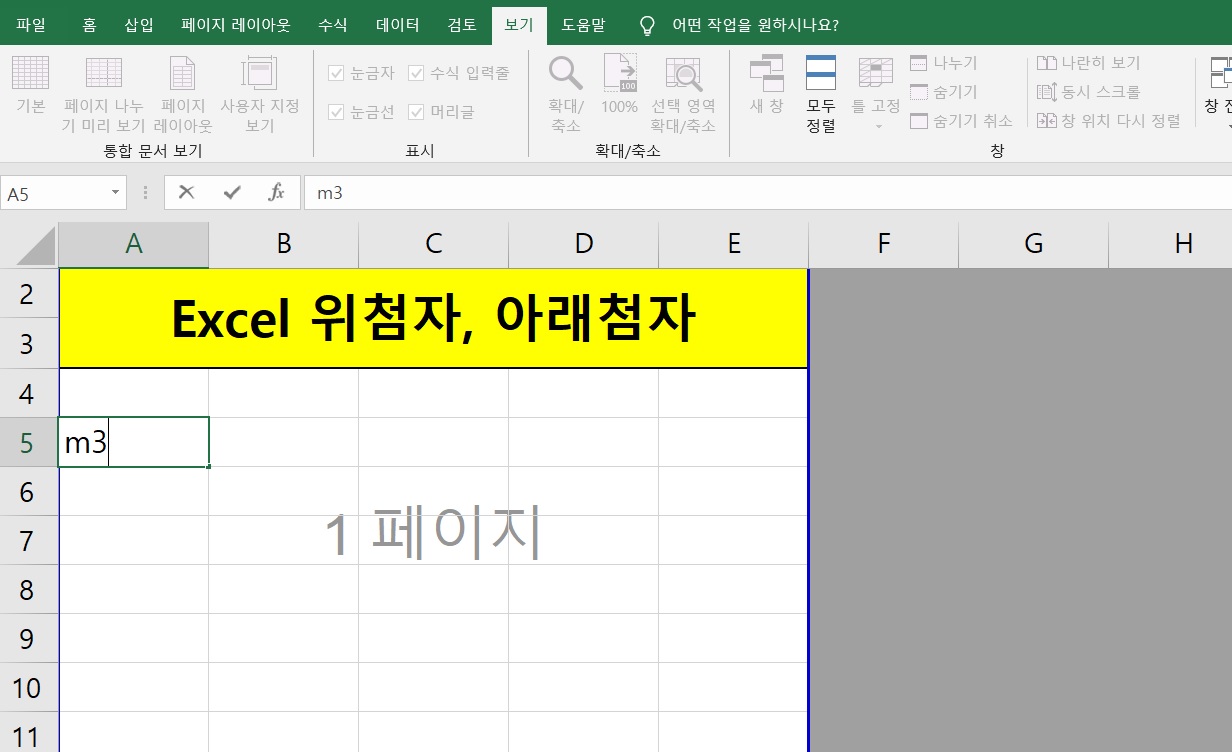Click Unhide window (숨기기 취소)

(961, 120)
